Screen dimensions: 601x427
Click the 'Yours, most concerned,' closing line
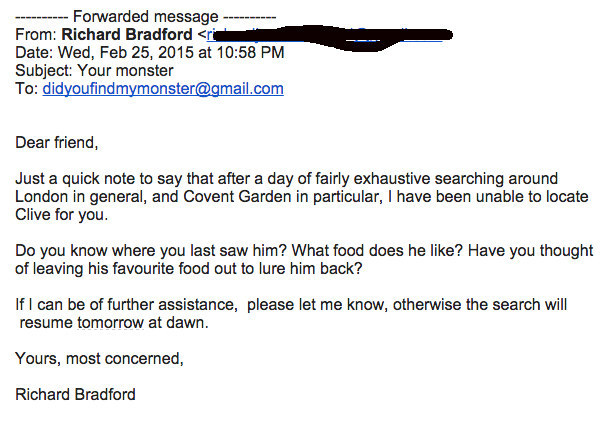click(x=99, y=359)
